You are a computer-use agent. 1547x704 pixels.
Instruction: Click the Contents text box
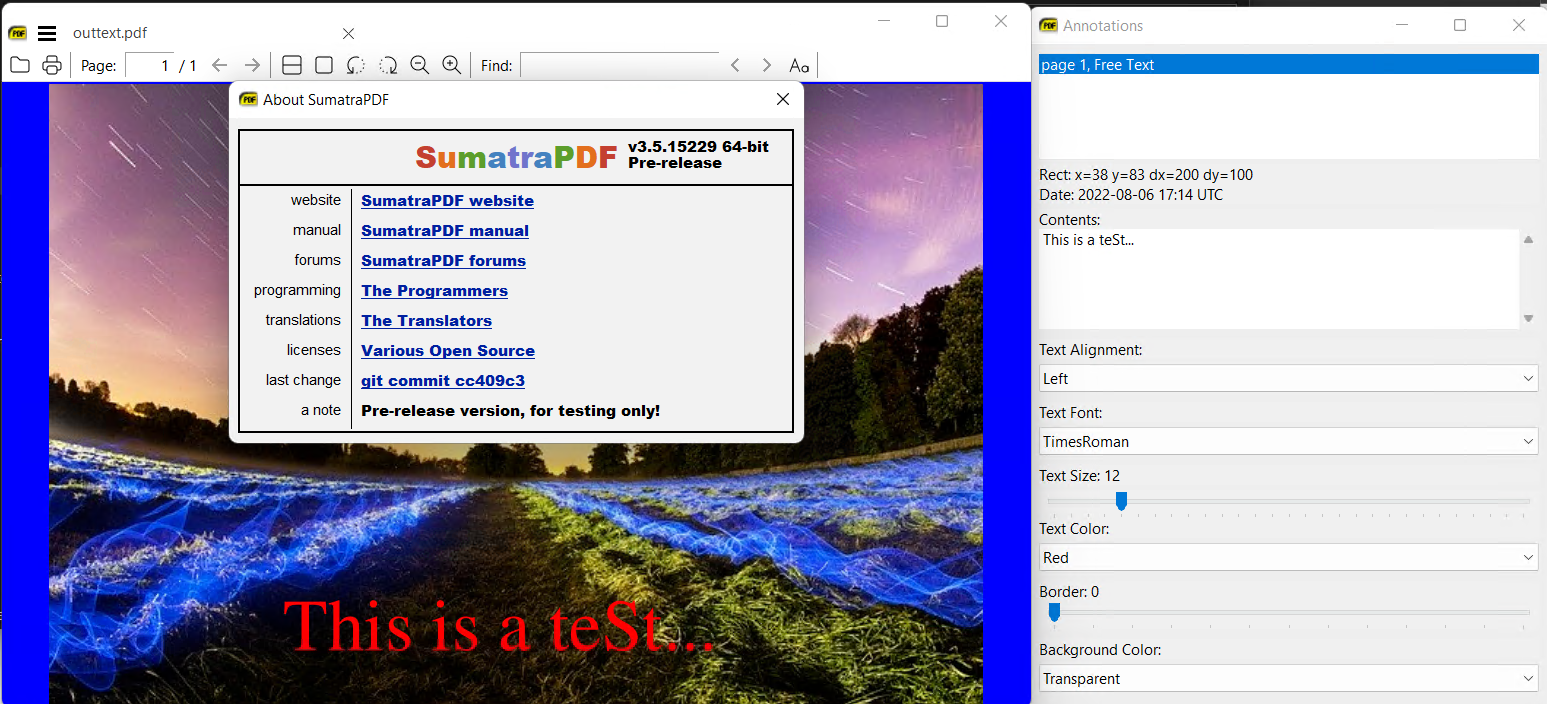1279,279
